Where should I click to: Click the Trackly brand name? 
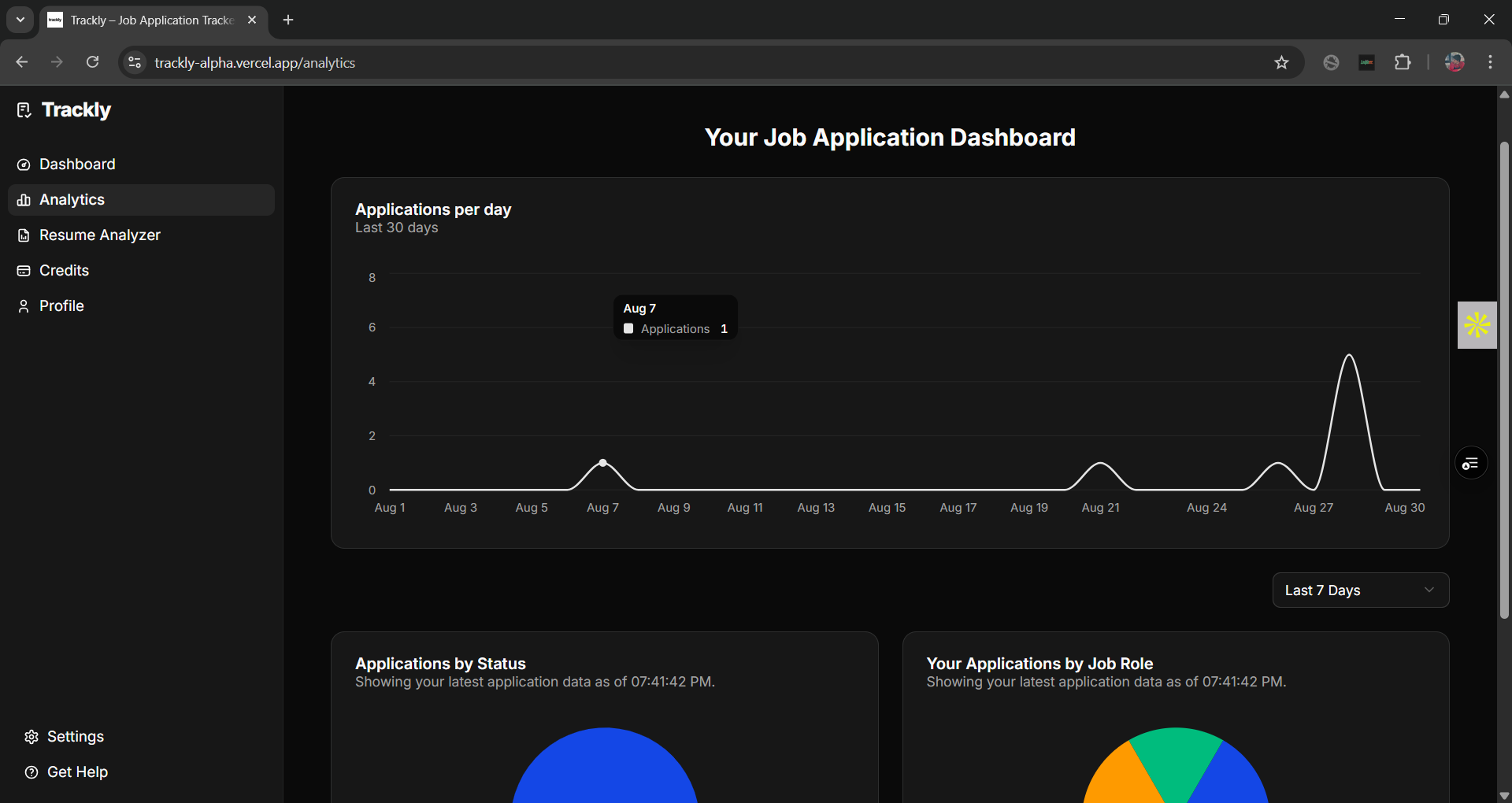(x=76, y=110)
